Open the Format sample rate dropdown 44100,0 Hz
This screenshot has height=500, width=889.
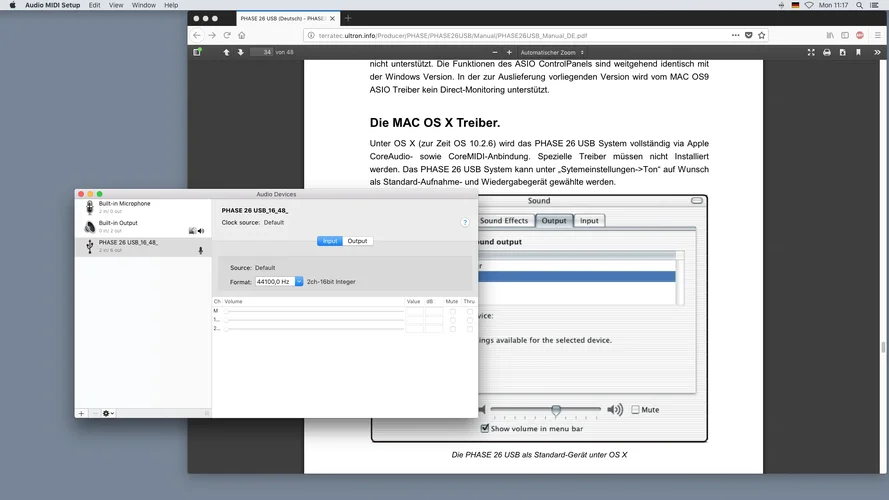pos(299,281)
